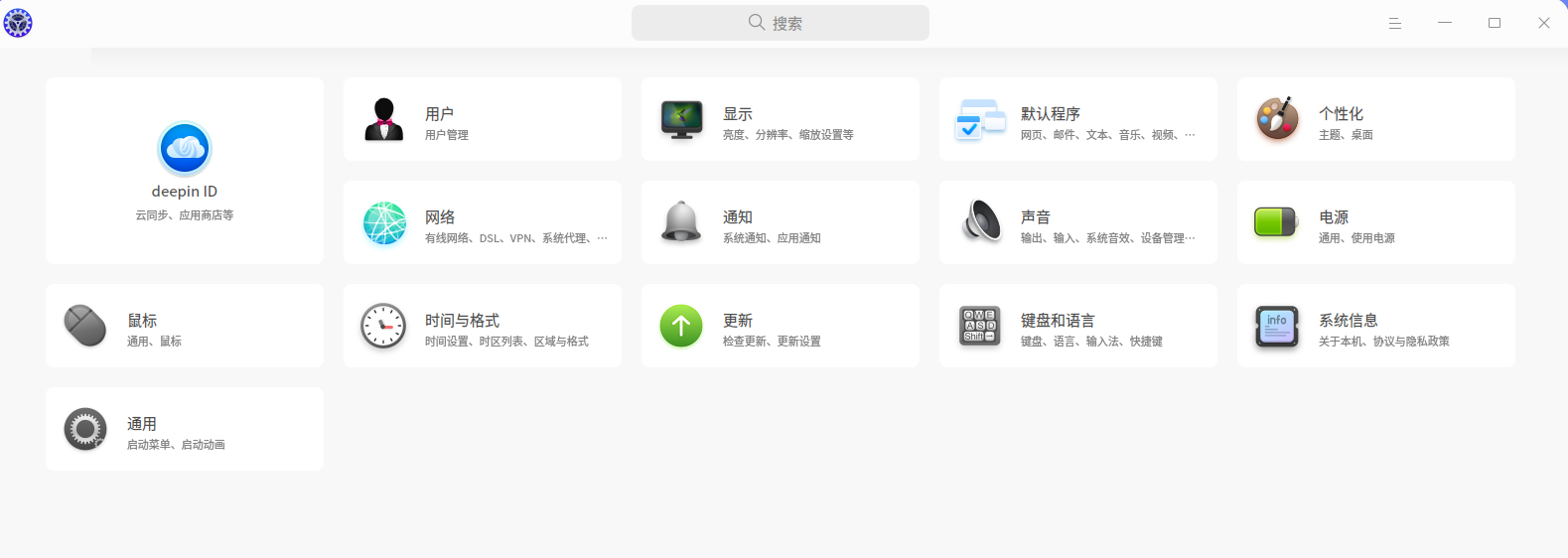The height and width of the screenshot is (558, 1568).
Task: Select the 系统信息 title label
Action: click(1349, 321)
